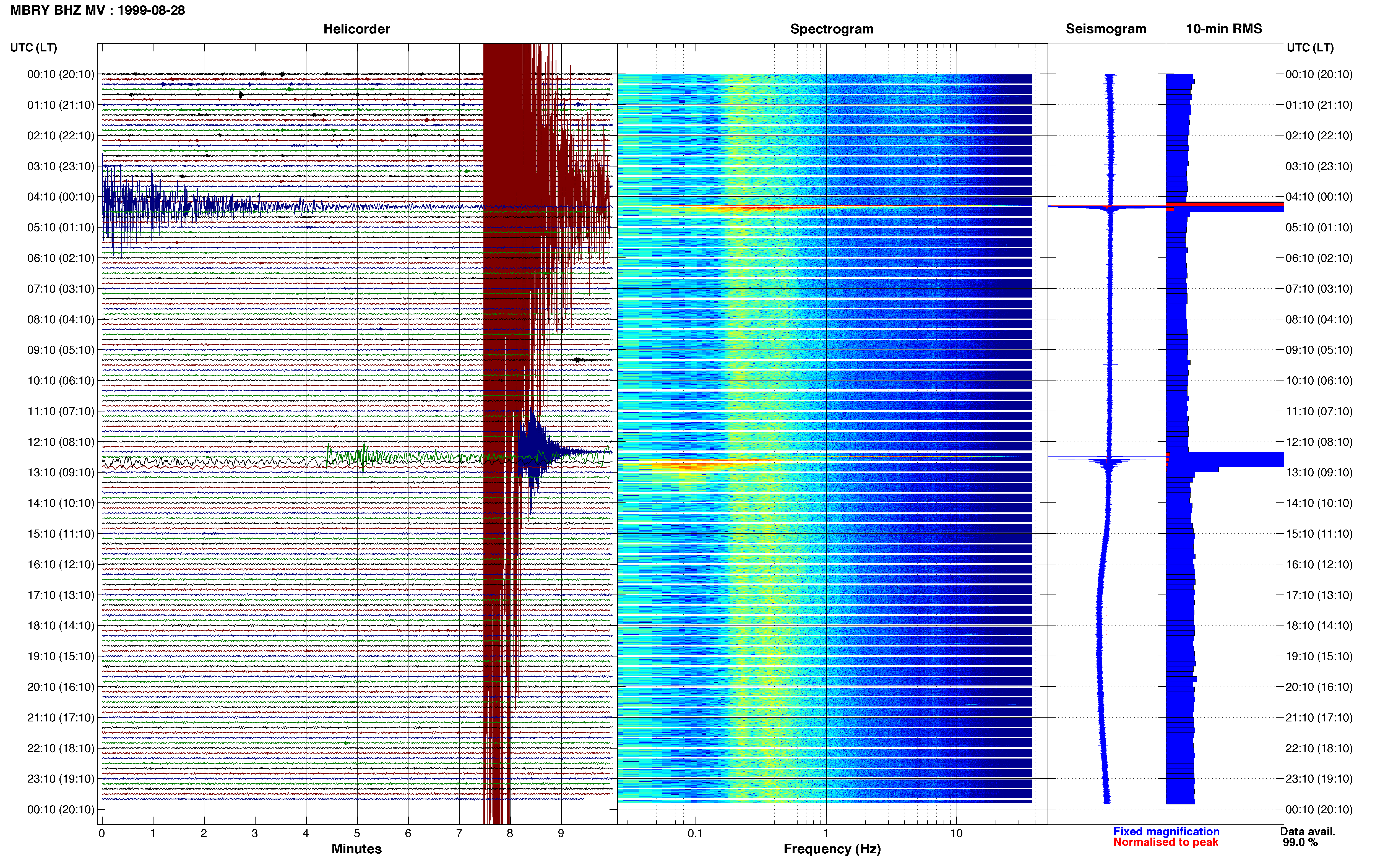Click the red RMS peak bar near 04:10

(1225, 204)
